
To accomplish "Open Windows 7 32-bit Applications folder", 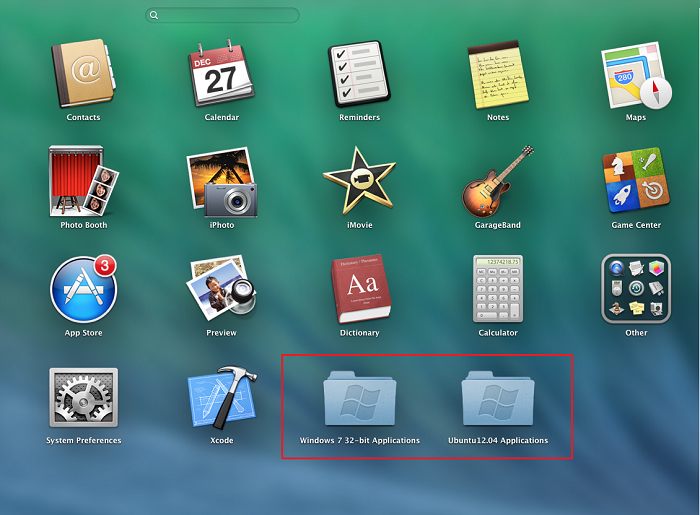I will [x=360, y=398].
